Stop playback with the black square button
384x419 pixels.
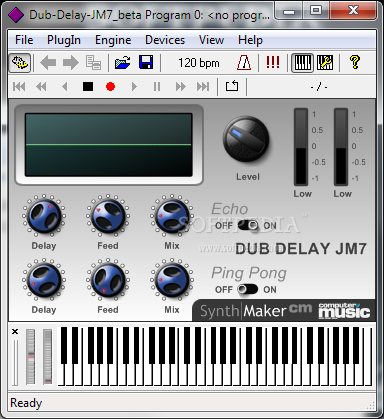[88, 87]
